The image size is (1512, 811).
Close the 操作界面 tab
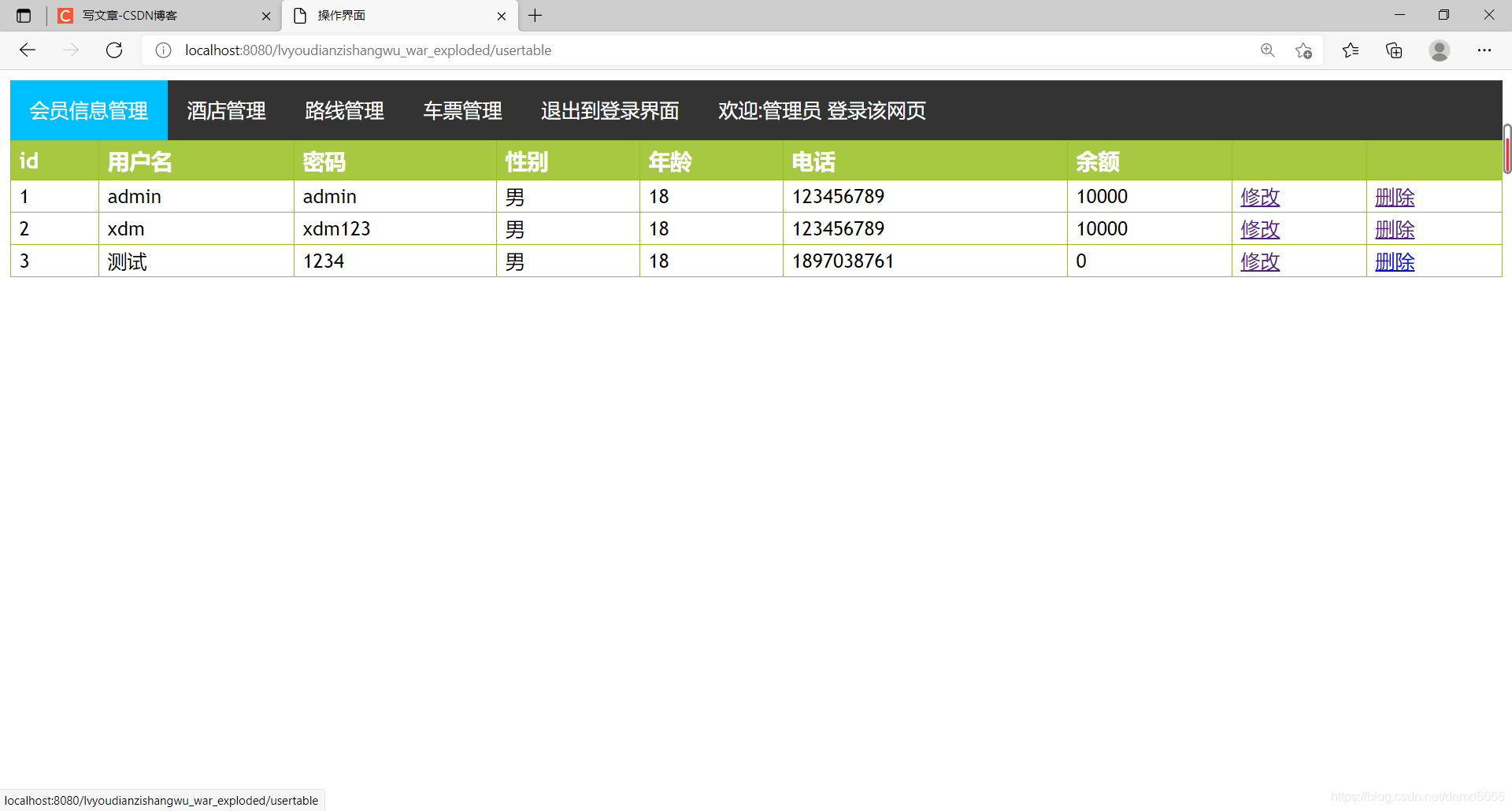(502, 16)
